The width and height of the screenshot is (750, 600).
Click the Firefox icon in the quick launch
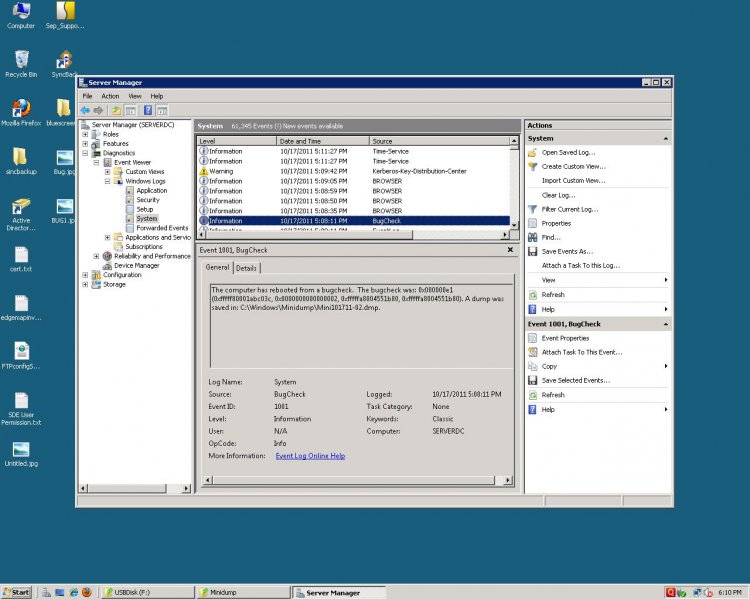(87, 592)
